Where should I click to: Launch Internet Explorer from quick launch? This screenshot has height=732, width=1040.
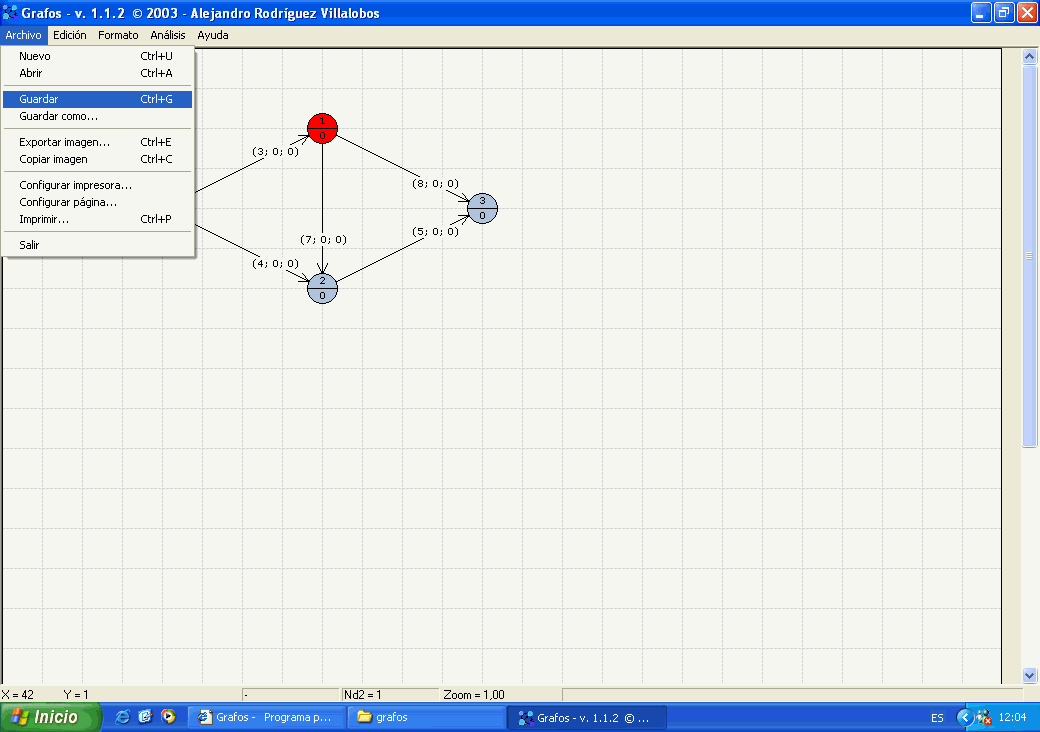click(x=123, y=717)
